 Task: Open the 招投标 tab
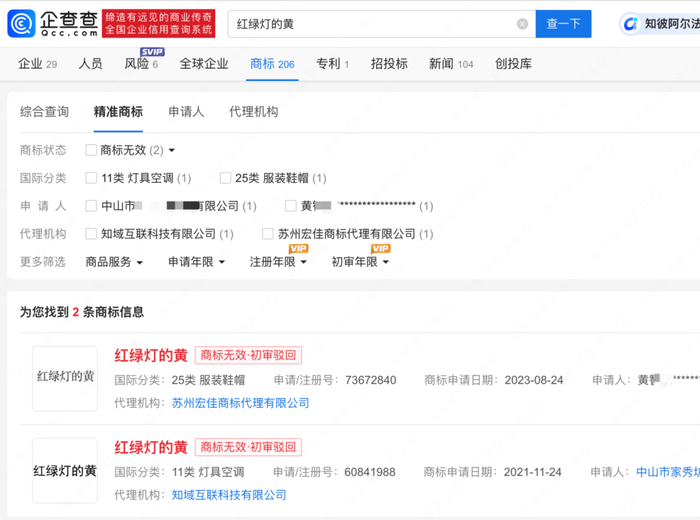(x=389, y=64)
